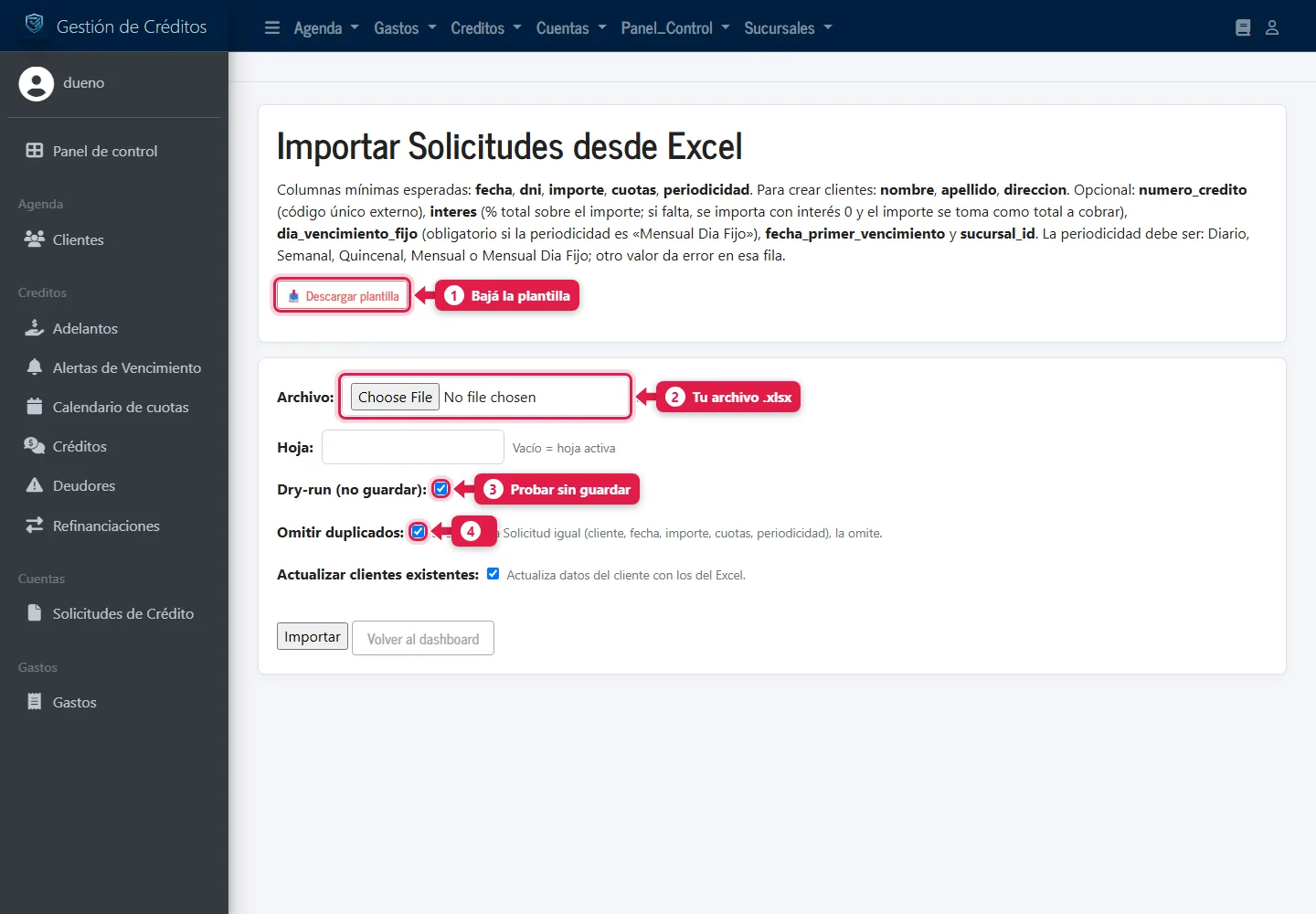Click the Gastos receipt icon in the sidebar

(x=35, y=702)
